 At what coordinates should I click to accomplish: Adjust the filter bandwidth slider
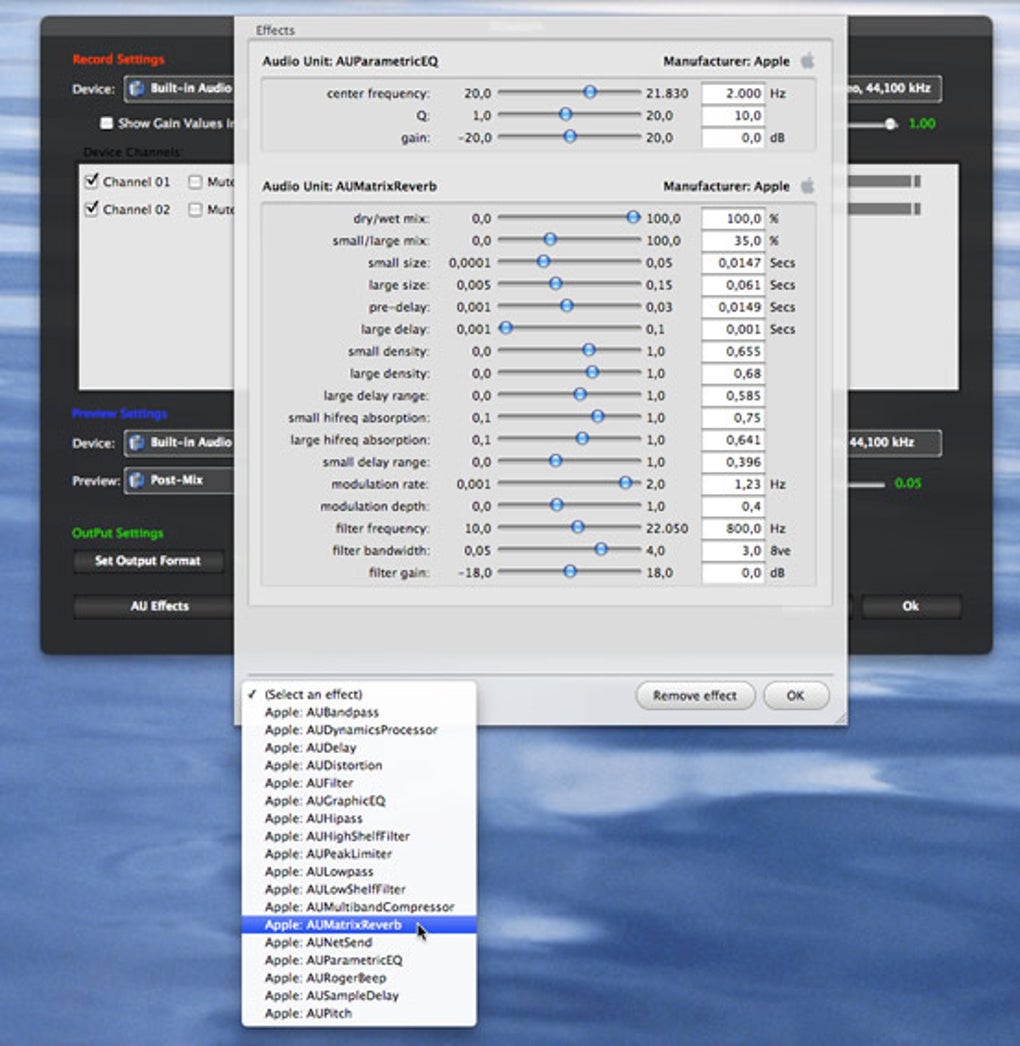pos(601,549)
